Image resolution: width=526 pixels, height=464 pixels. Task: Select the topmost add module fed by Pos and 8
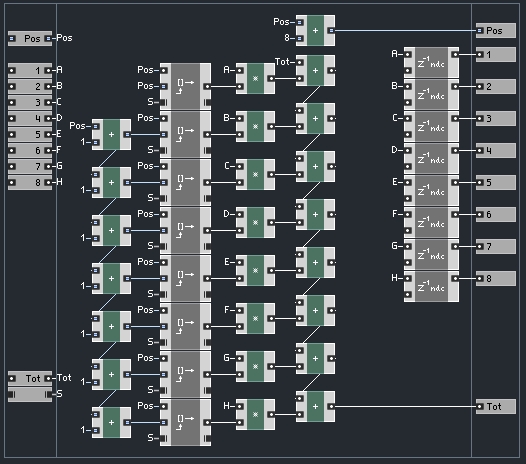[x=315, y=31]
